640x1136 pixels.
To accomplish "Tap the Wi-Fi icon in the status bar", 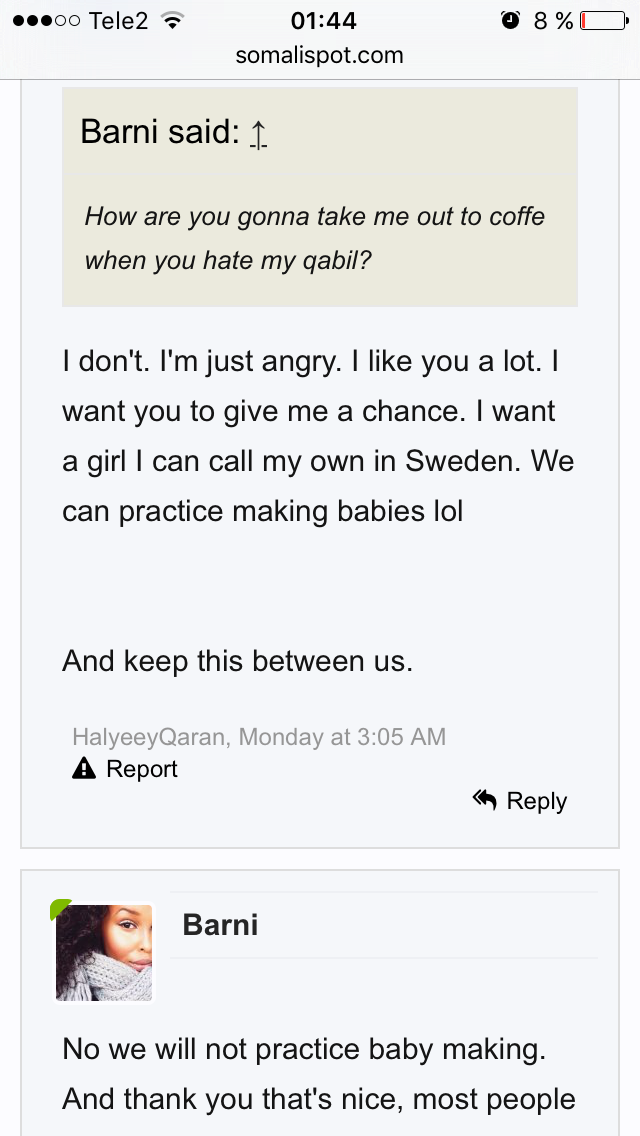I will (172, 20).
